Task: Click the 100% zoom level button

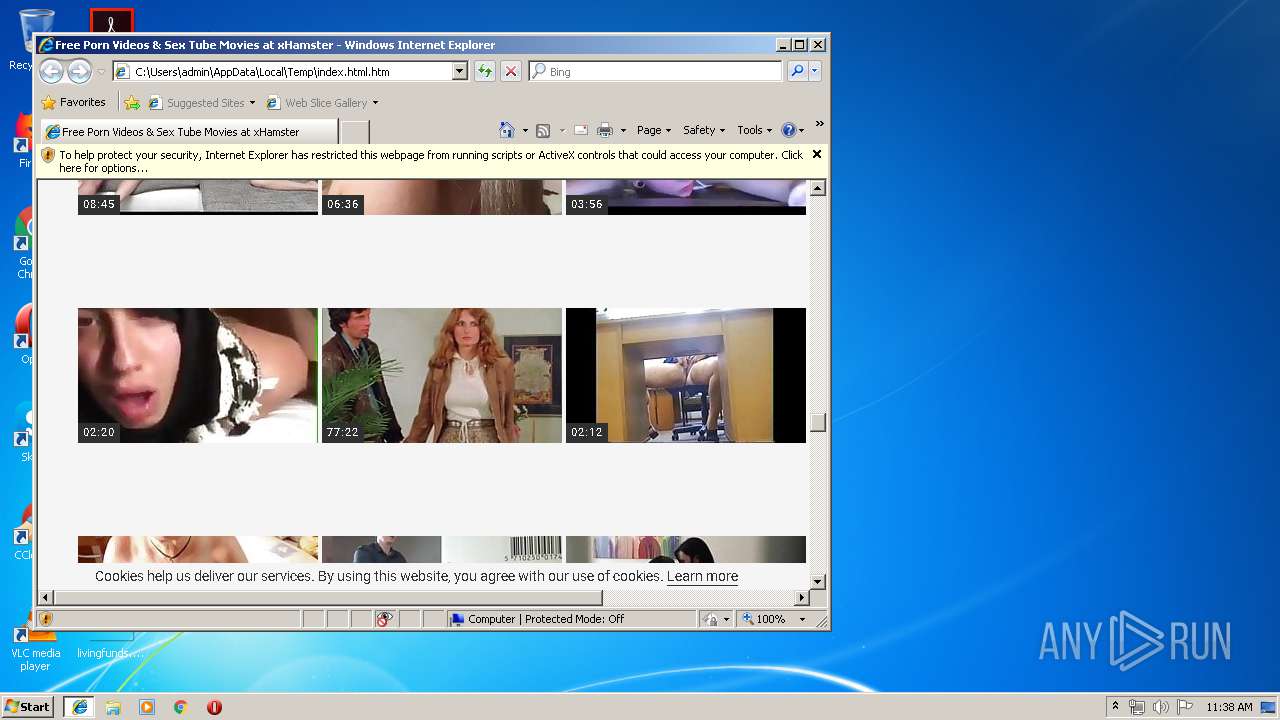Action: coord(764,619)
